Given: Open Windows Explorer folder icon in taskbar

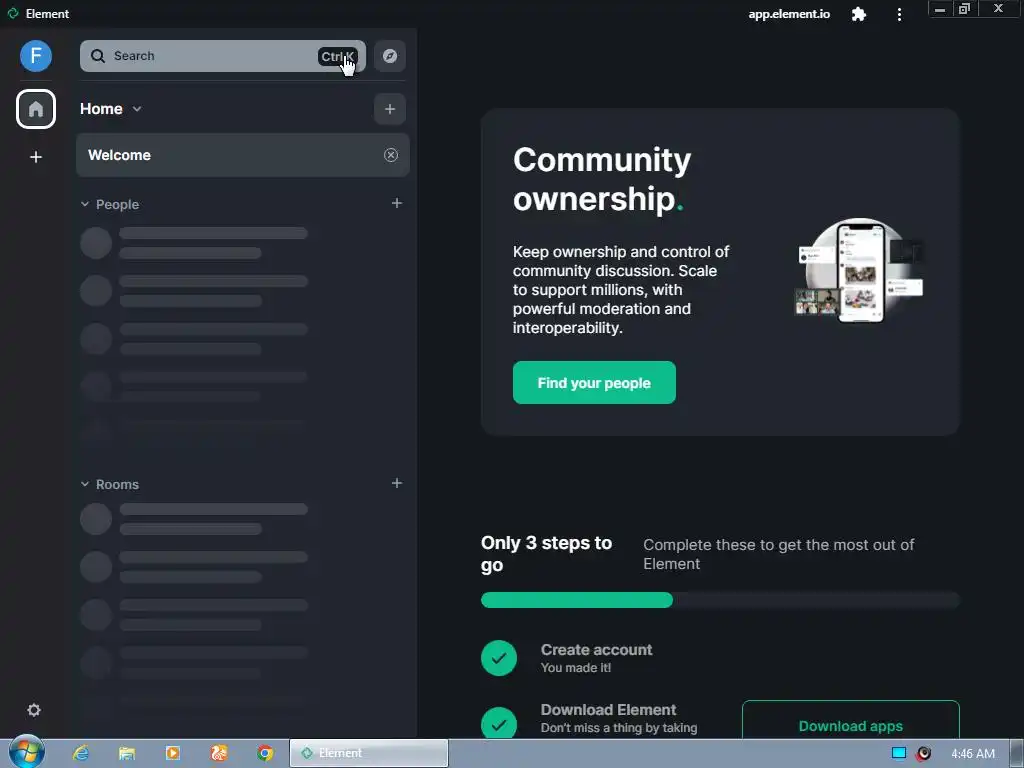Looking at the screenshot, I should click(x=127, y=753).
